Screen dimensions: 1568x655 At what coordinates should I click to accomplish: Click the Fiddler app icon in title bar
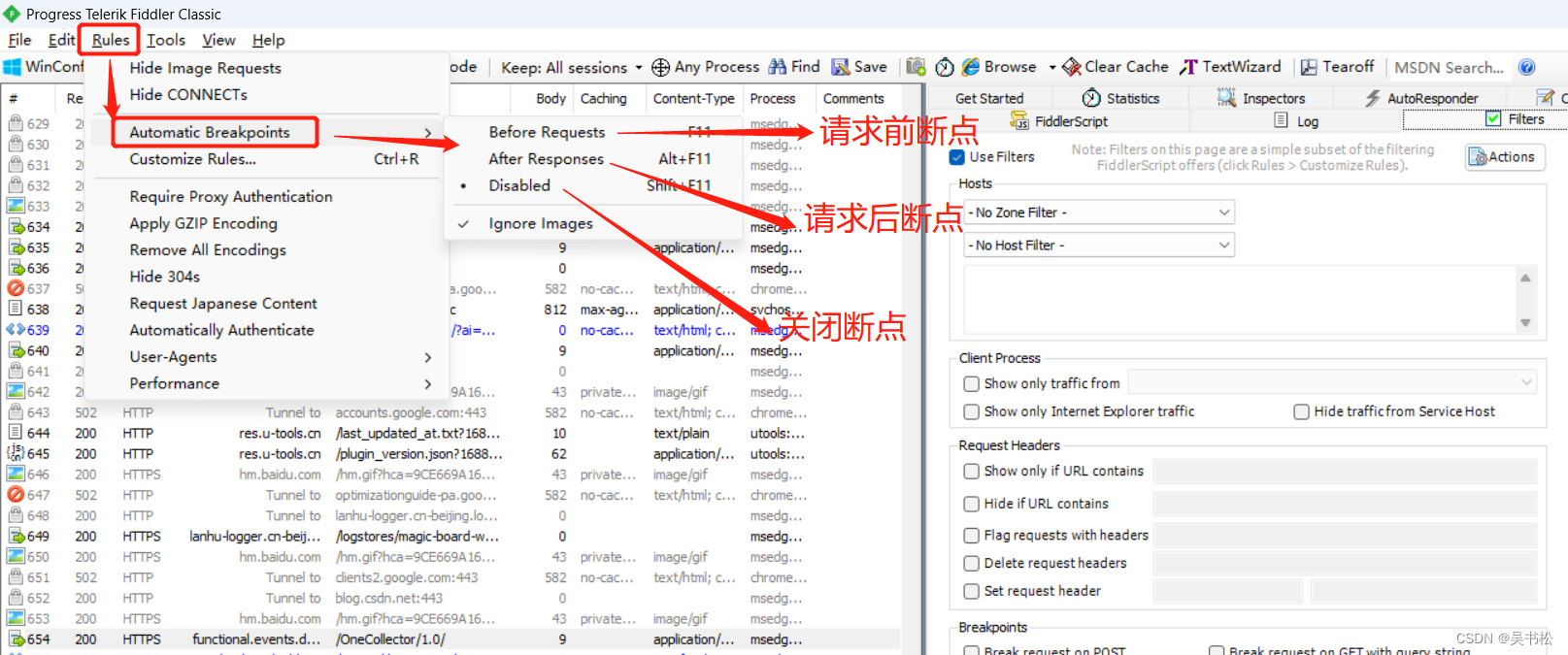tap(12, 14)
